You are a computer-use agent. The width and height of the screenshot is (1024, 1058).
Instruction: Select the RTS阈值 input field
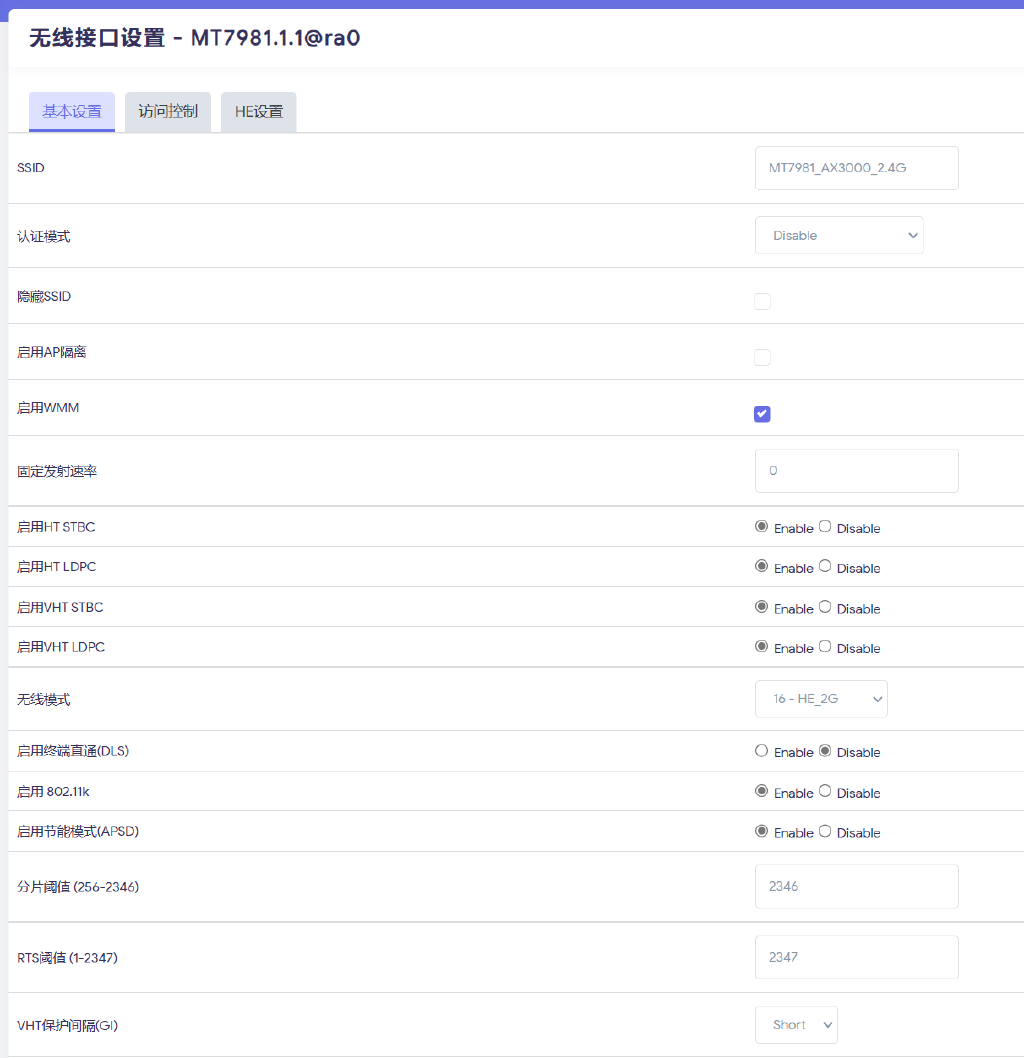856,957
